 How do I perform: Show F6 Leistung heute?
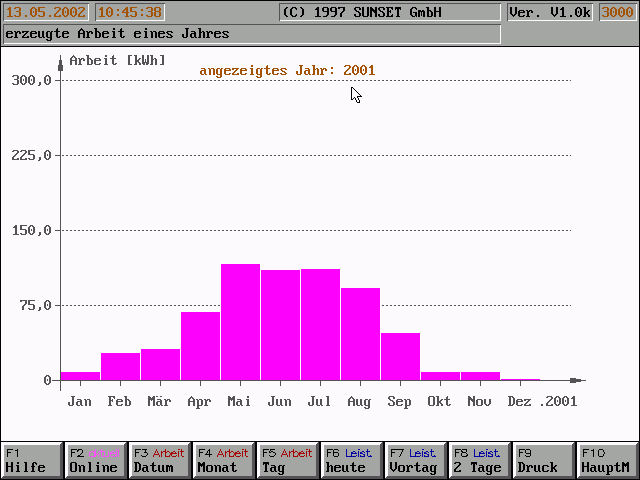click(352, 460)
